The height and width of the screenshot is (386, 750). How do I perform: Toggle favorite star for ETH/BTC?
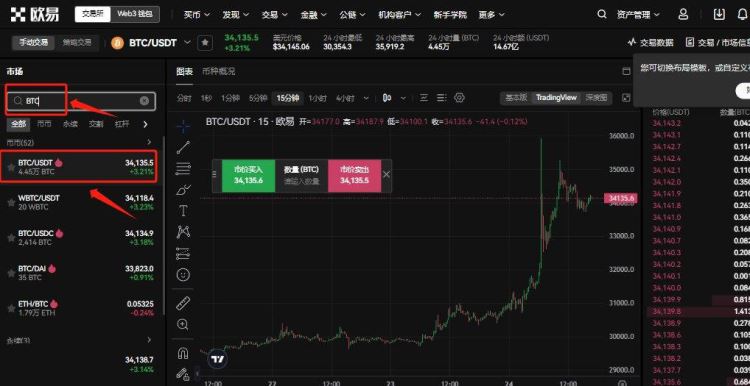point(11,309)
